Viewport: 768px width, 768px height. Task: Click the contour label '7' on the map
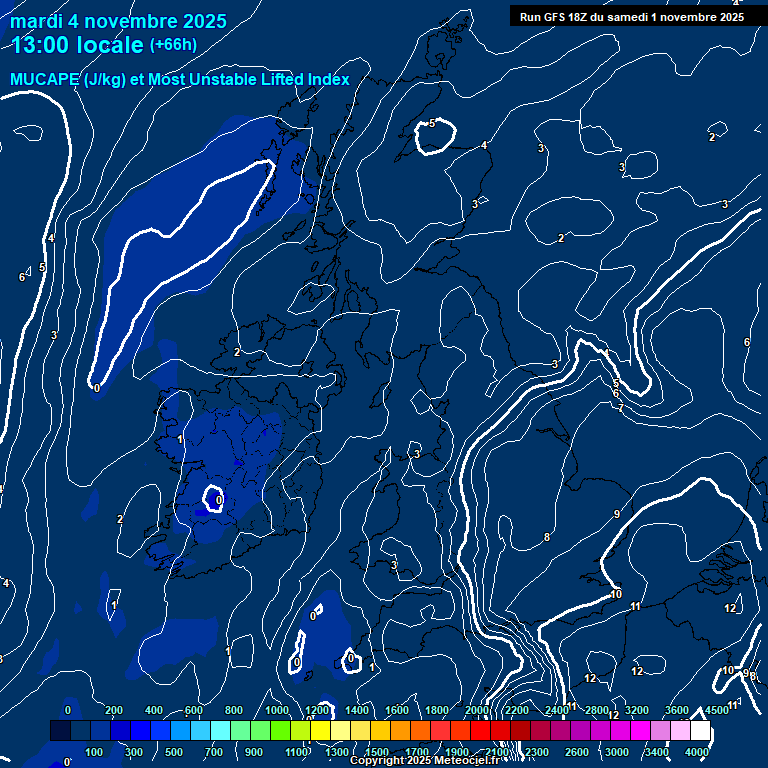[x=621, y=408]
